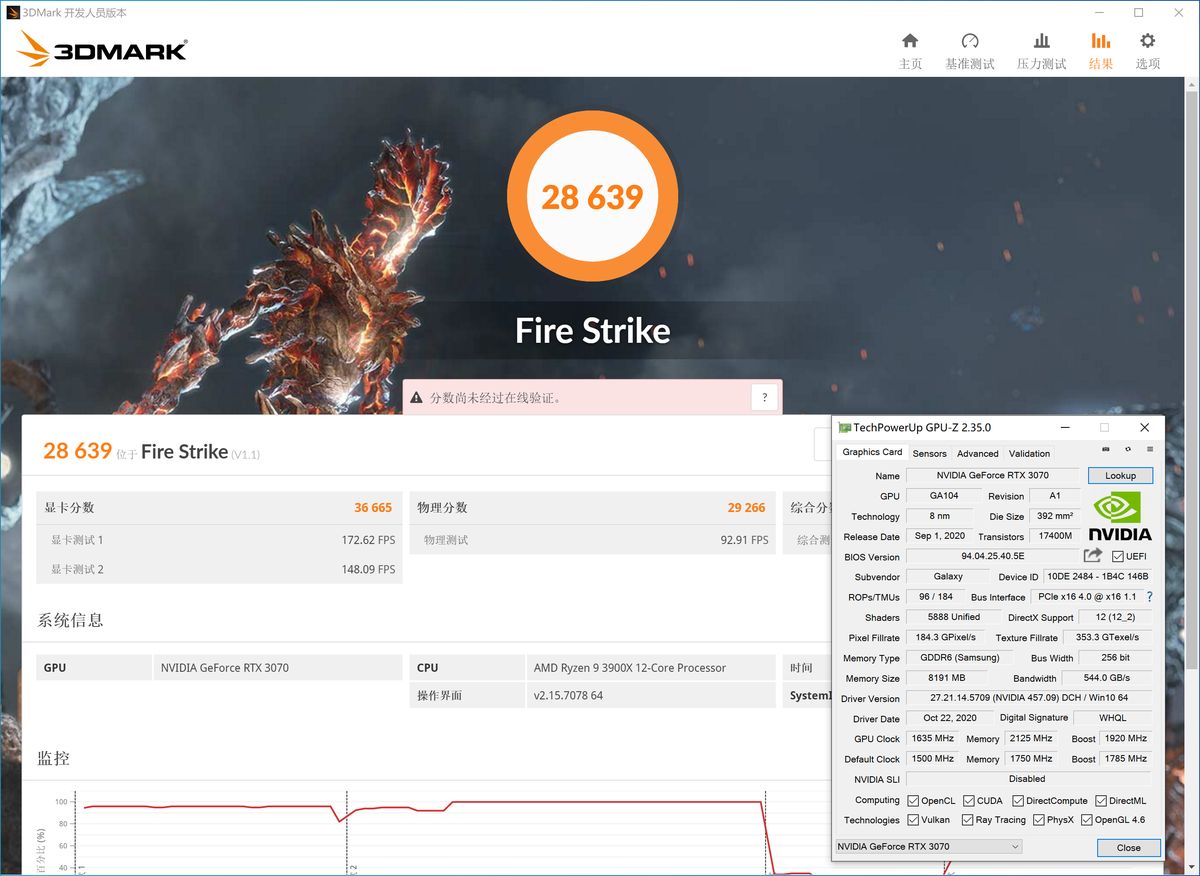Screen dimensions: 1200x876
Task: Toggle the OpenCL checkbox
Action: (913, 801)
